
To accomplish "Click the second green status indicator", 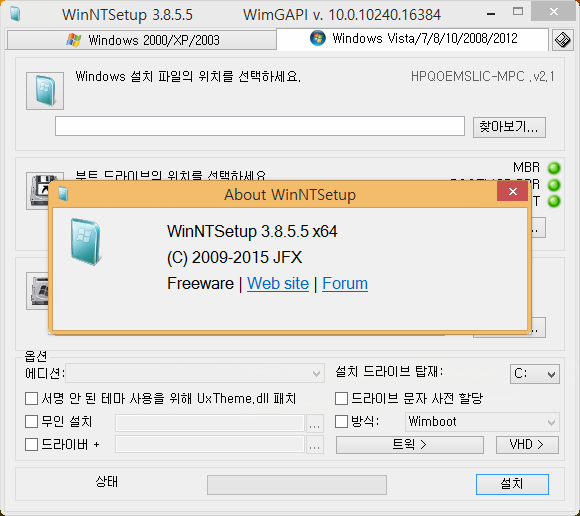I will [x=554, y=185].
